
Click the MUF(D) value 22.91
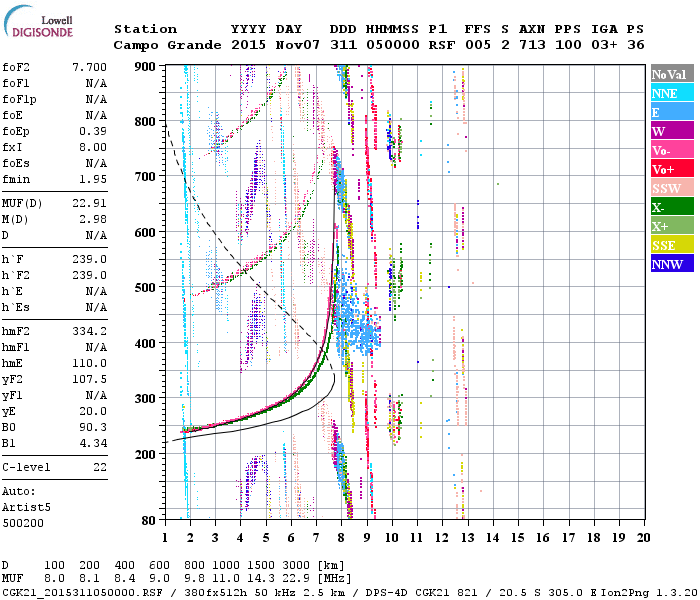pyautogui.click(x=89, y=203)
